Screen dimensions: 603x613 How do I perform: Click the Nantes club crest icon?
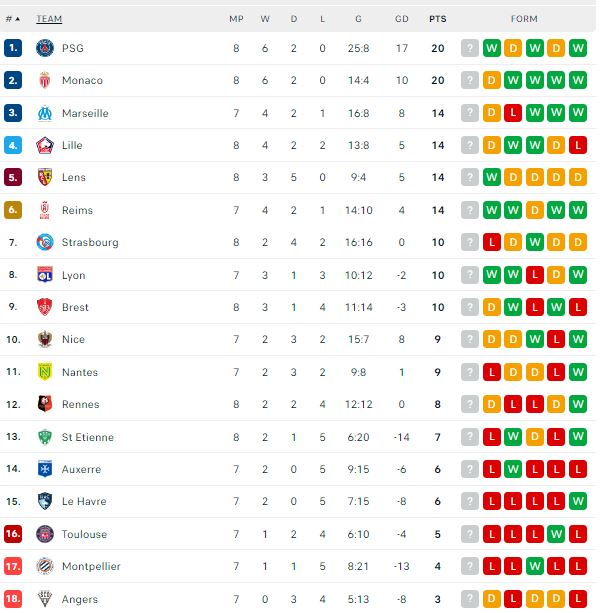pyautogui.click(x=44, y=372)
